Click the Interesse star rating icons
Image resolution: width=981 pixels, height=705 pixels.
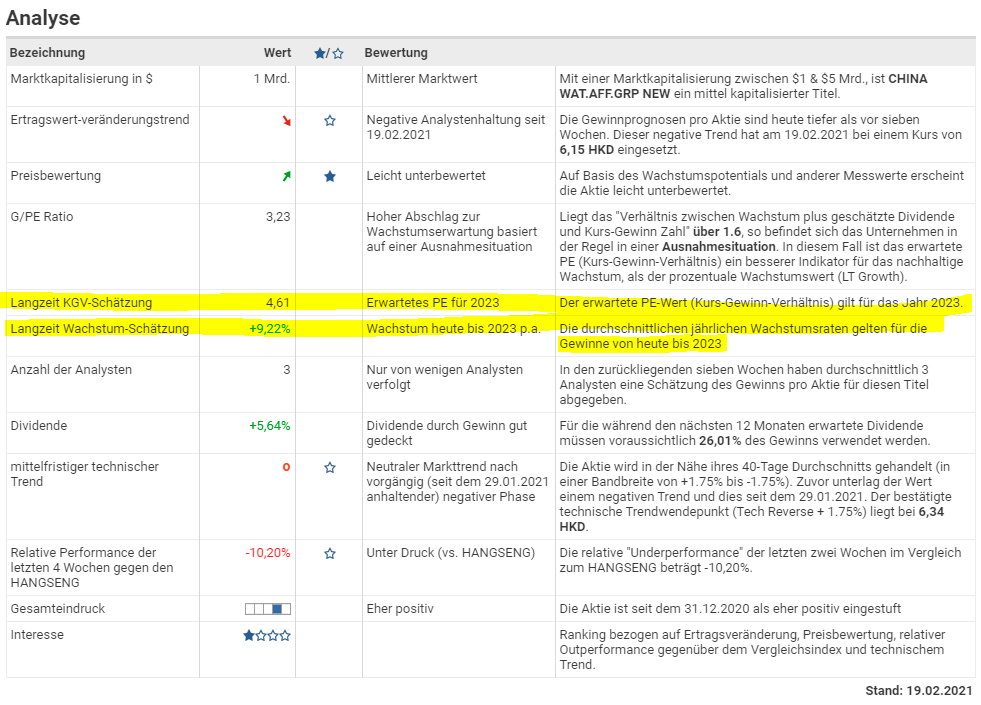pos(267,635)
